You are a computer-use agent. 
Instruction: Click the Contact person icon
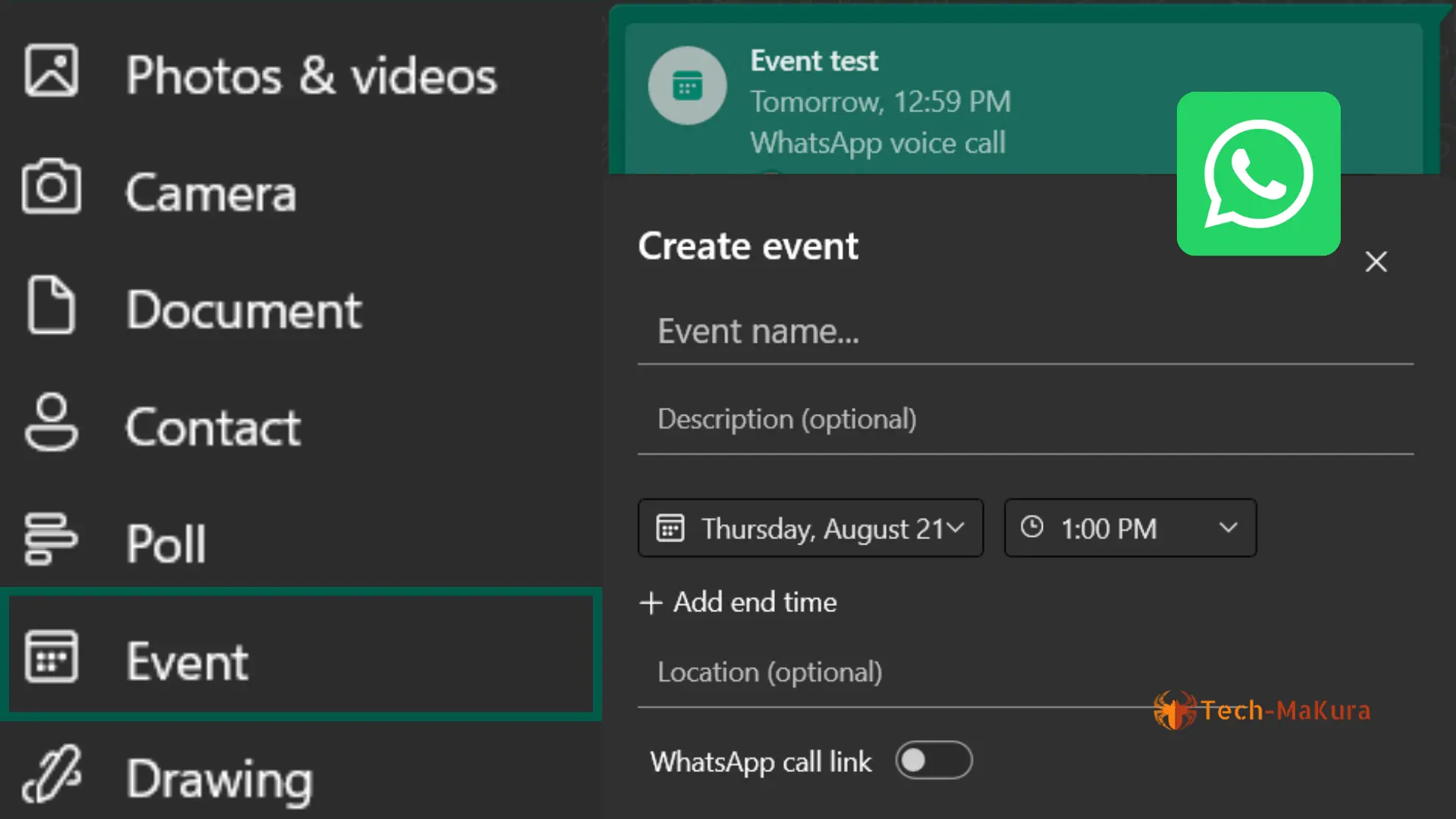(x=52, y=422)
